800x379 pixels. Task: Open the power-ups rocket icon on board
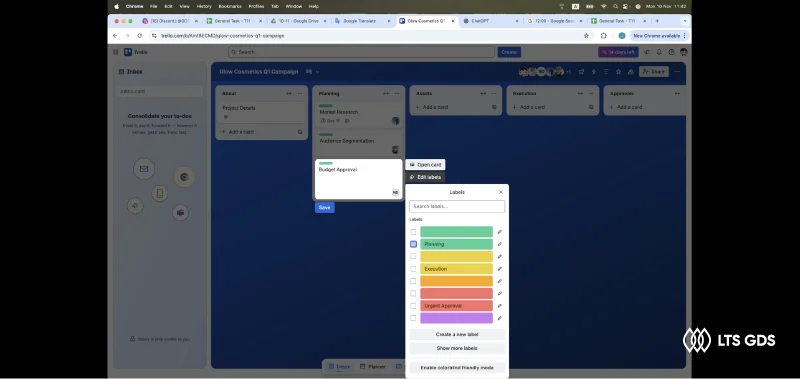click(582, 72)
